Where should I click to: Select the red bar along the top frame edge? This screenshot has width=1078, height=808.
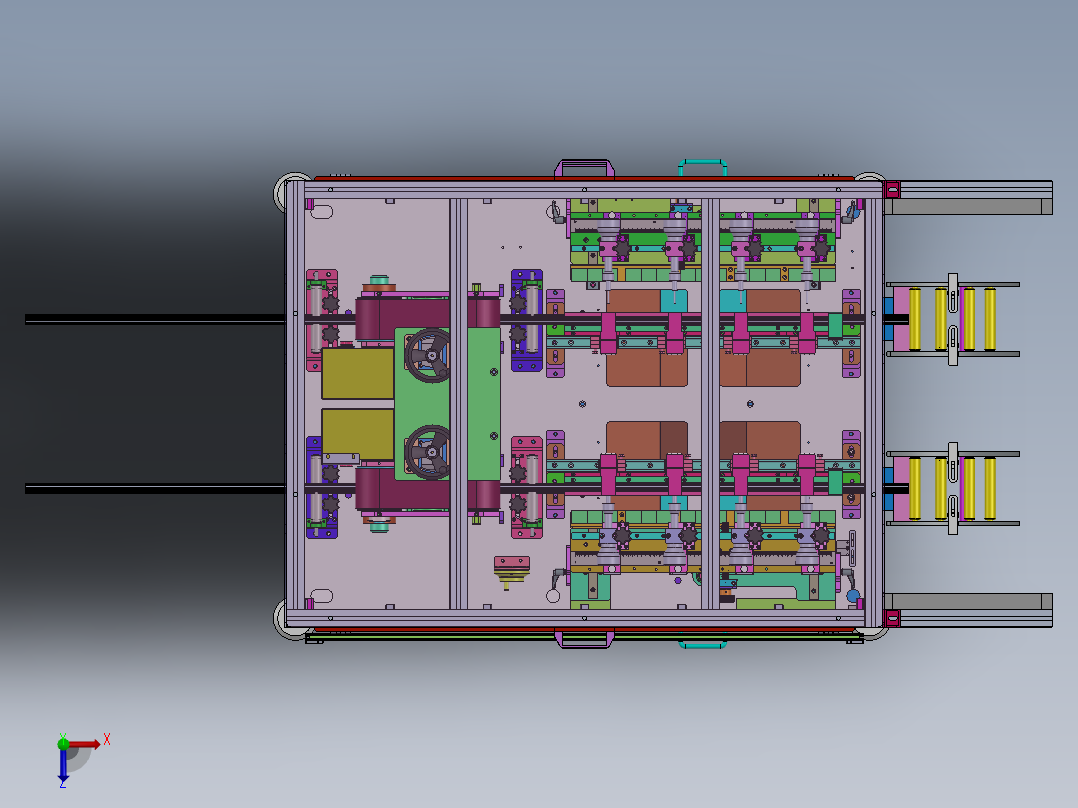click(x=584, y=178)
